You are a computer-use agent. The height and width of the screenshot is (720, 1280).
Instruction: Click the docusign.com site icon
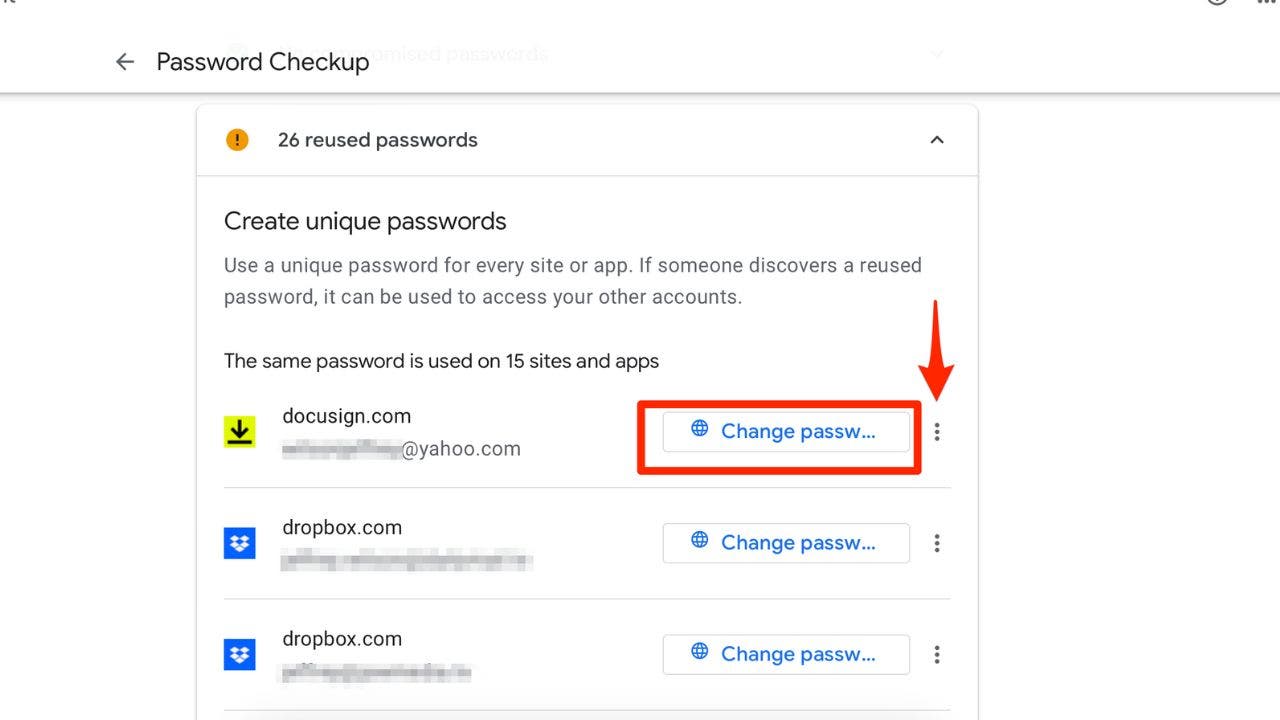(240, 430)
